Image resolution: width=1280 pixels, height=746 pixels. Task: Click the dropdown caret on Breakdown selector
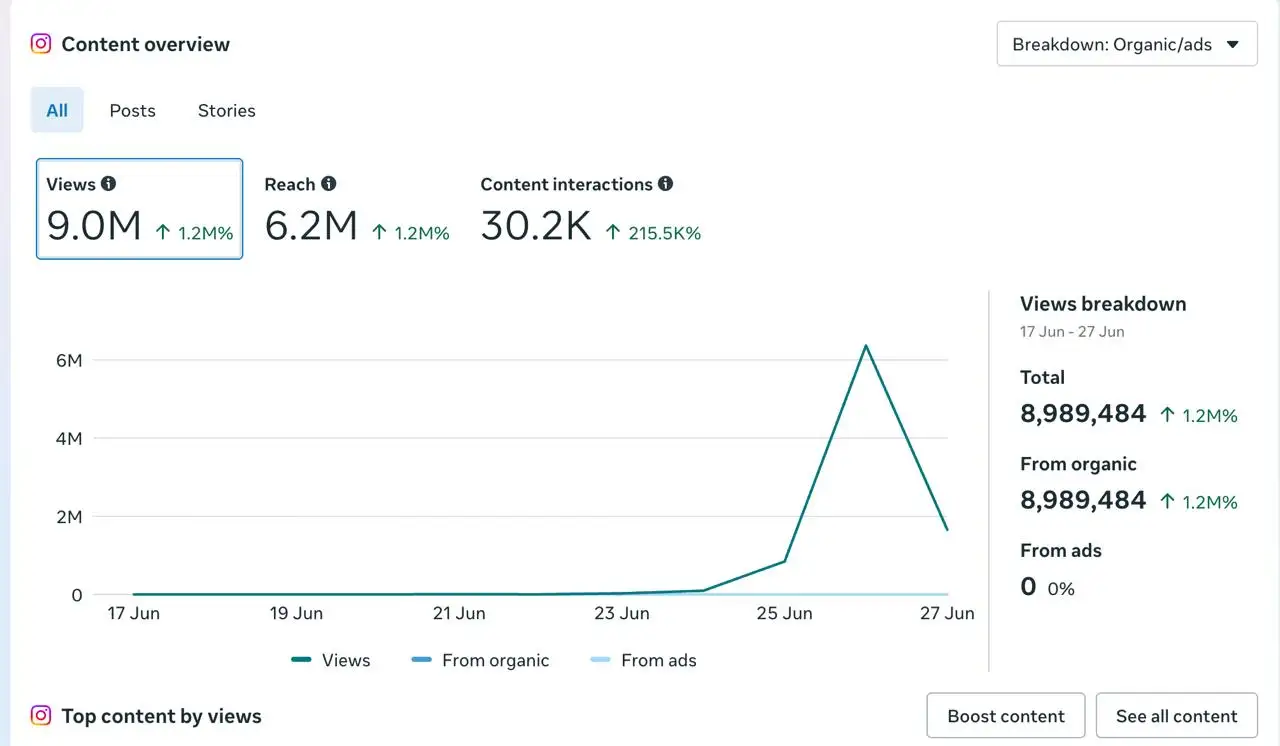[x=1233, y=44]
